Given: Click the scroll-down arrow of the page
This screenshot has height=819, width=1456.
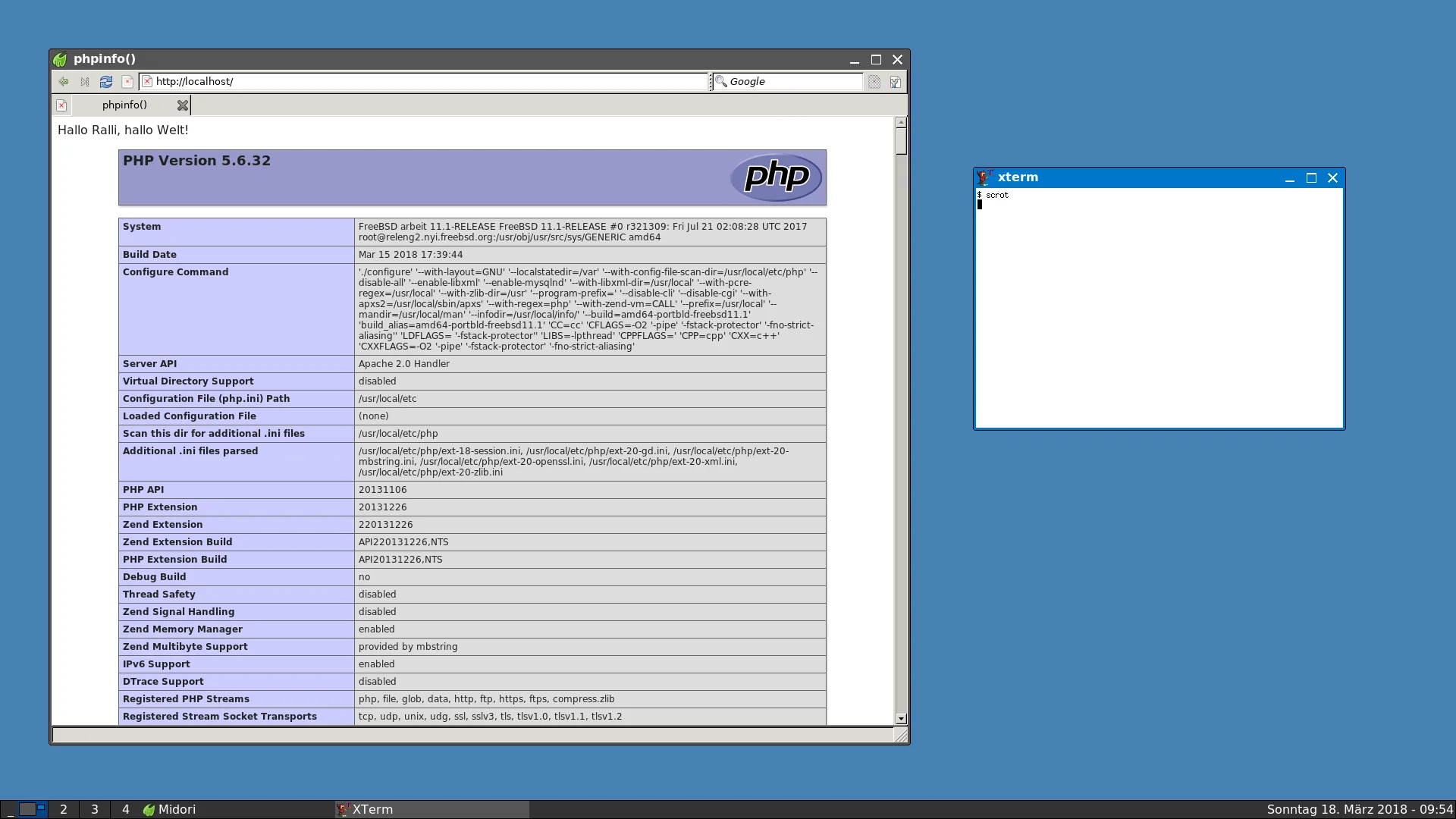Looking at the screenshot, I should click(901, 718).
